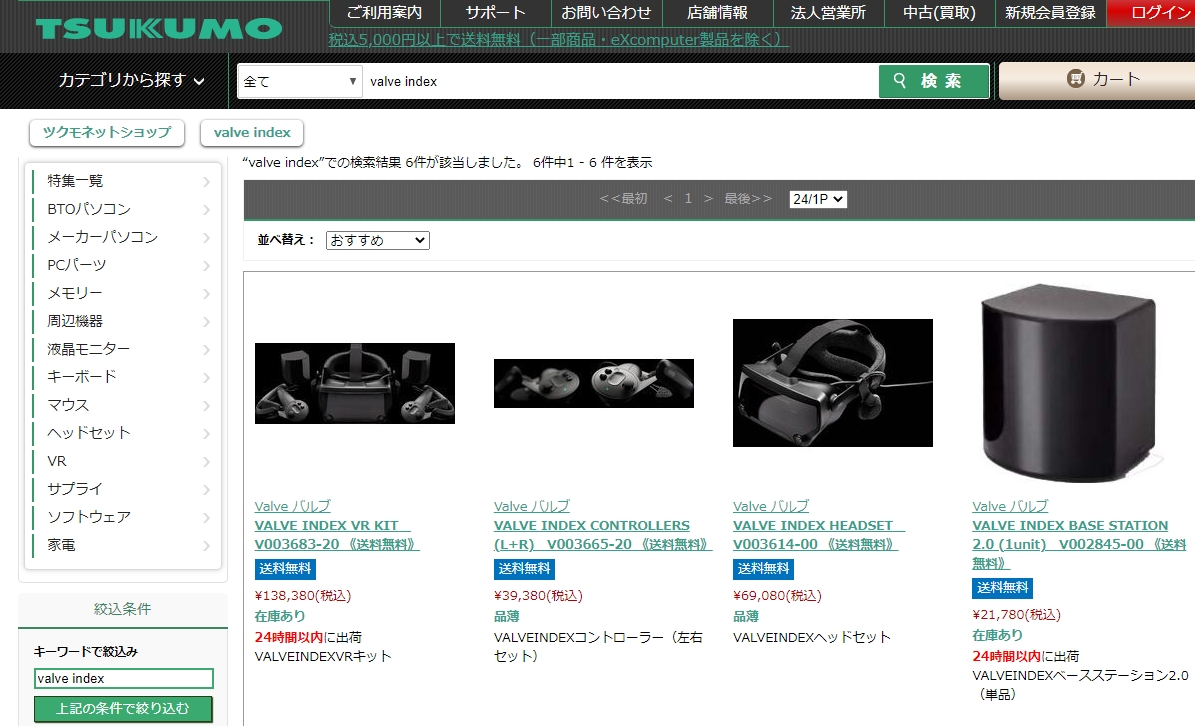
Task: Click the 送料無料 badge under HEADSET
Action: click(764, 569)
